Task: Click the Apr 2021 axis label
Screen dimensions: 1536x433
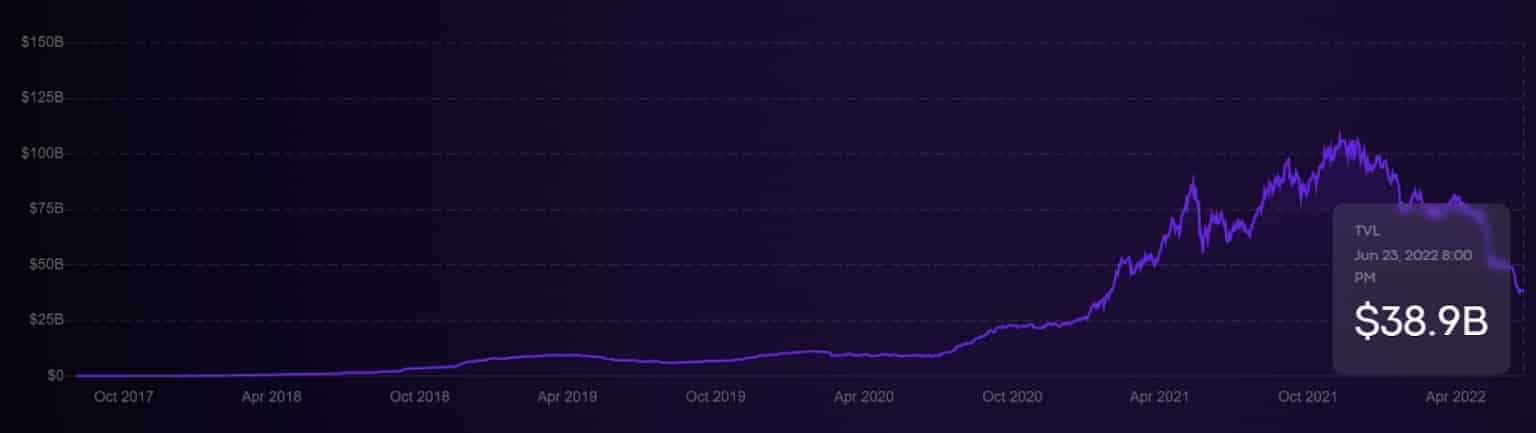Action: tap(1159, 397)
